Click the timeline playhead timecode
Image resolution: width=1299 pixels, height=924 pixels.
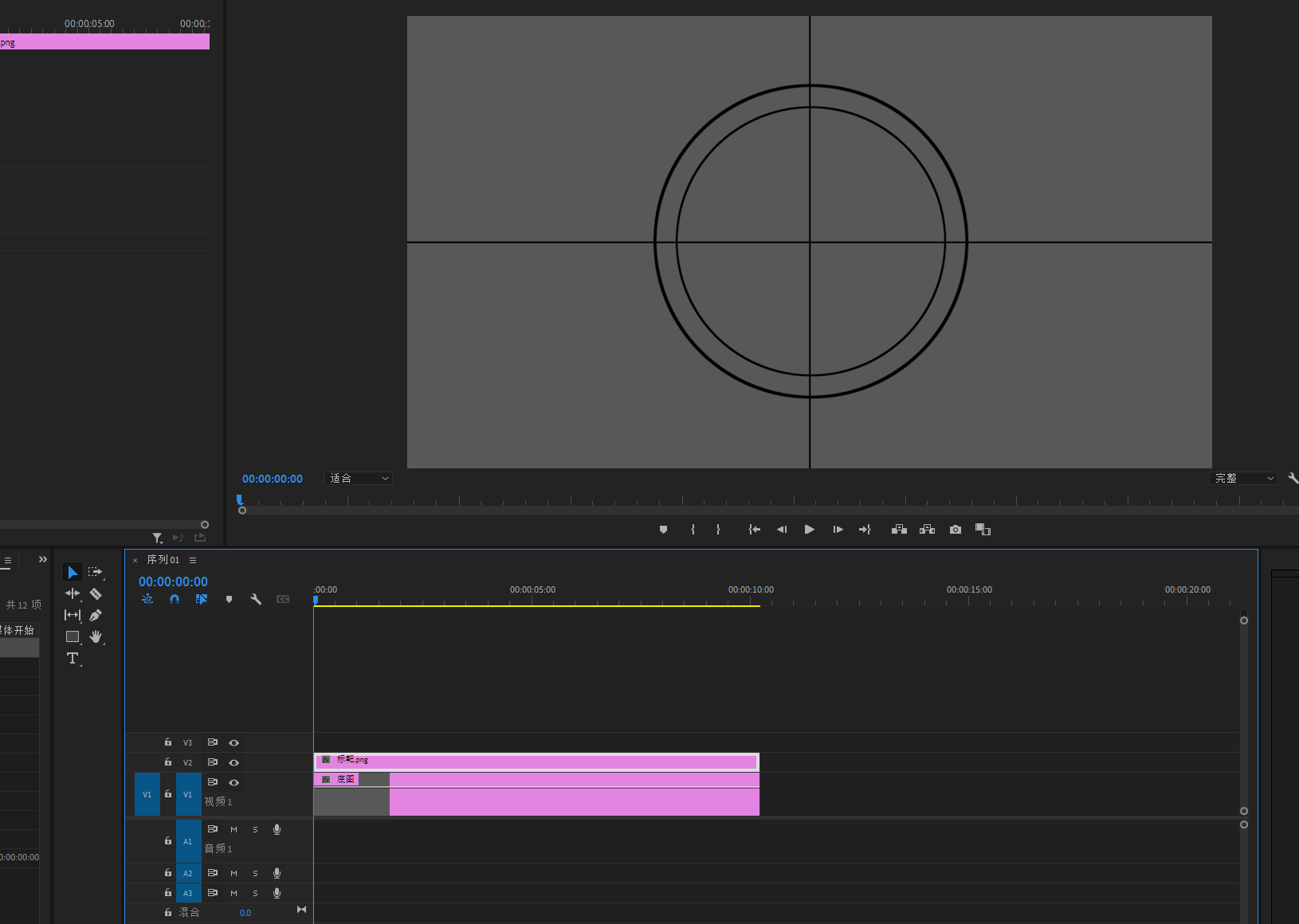173,581
